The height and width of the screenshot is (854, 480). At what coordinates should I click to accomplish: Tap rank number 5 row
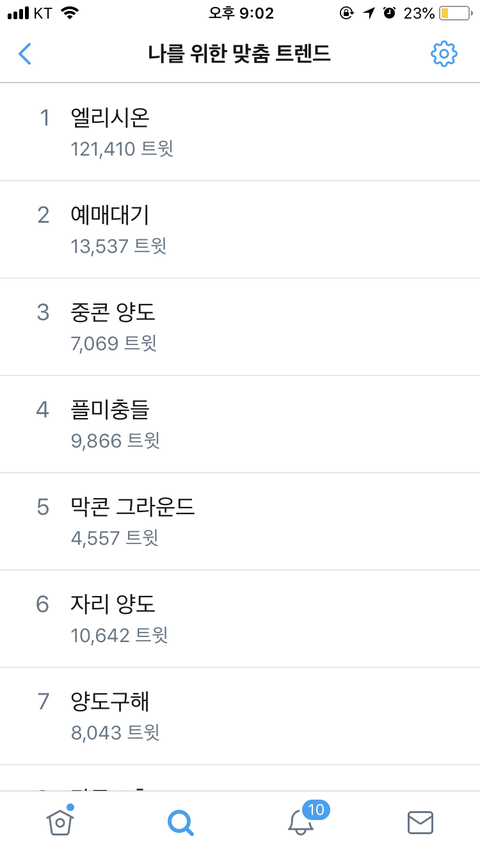[x=240, y=522]
